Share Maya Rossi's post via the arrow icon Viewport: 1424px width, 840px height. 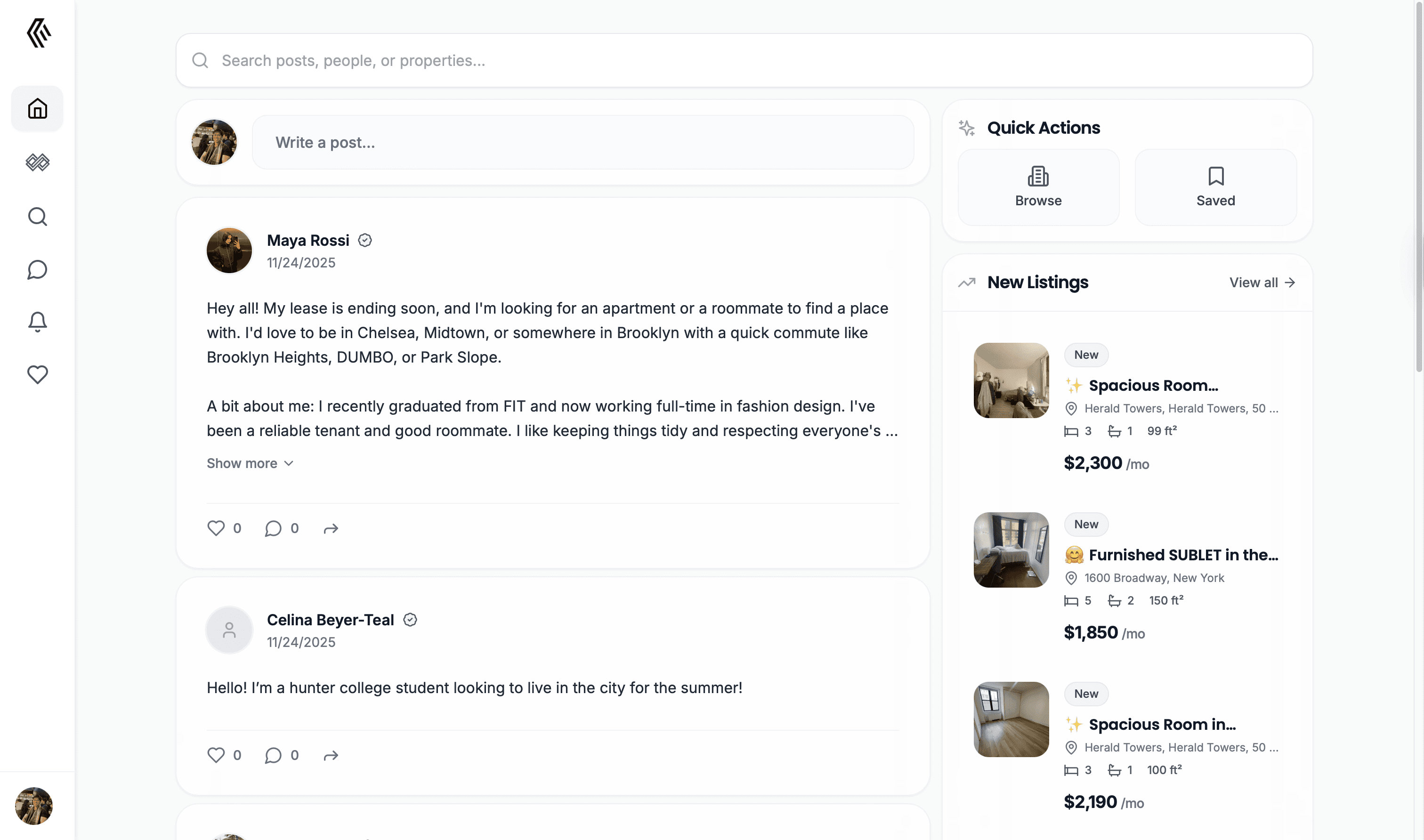(x=331, y=527)
